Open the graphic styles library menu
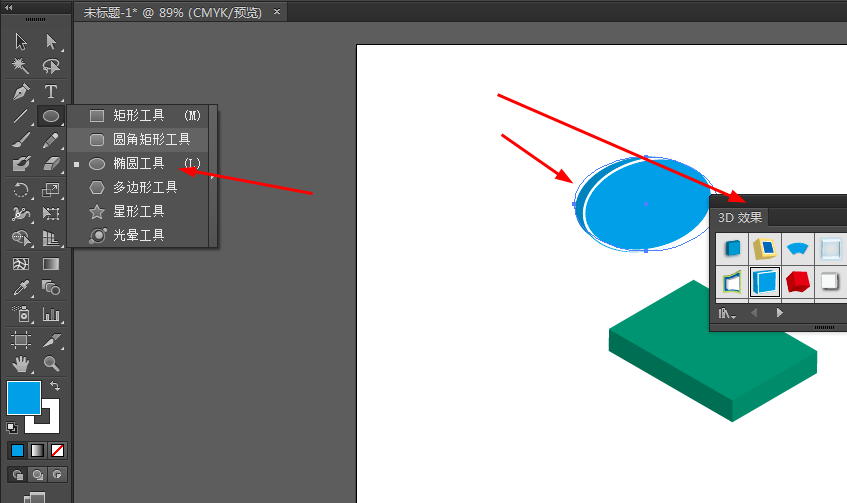Screen dimensions: 847x503 pyautogui.click(x=727, y=313)
